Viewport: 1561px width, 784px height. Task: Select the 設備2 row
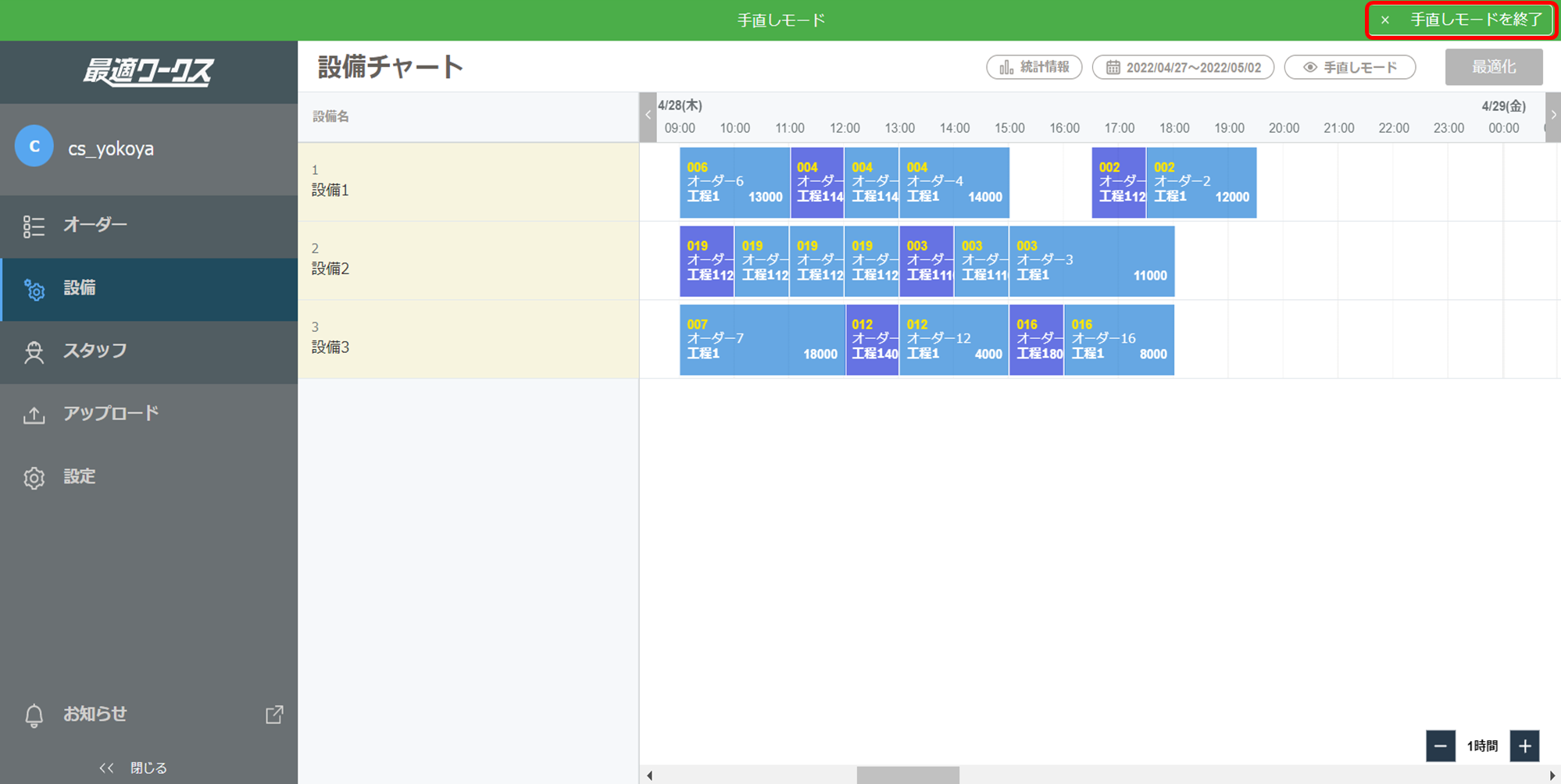(468, 261)
